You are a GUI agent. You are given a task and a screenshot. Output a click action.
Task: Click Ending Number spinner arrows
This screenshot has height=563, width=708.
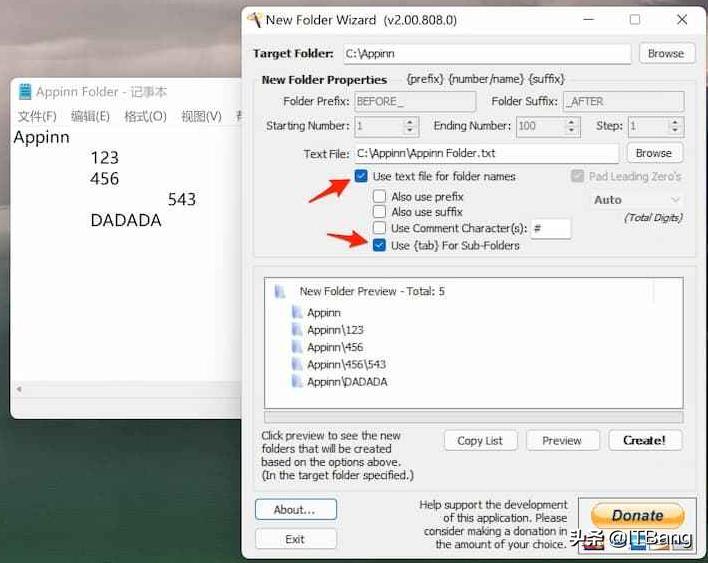coord(571,126)
